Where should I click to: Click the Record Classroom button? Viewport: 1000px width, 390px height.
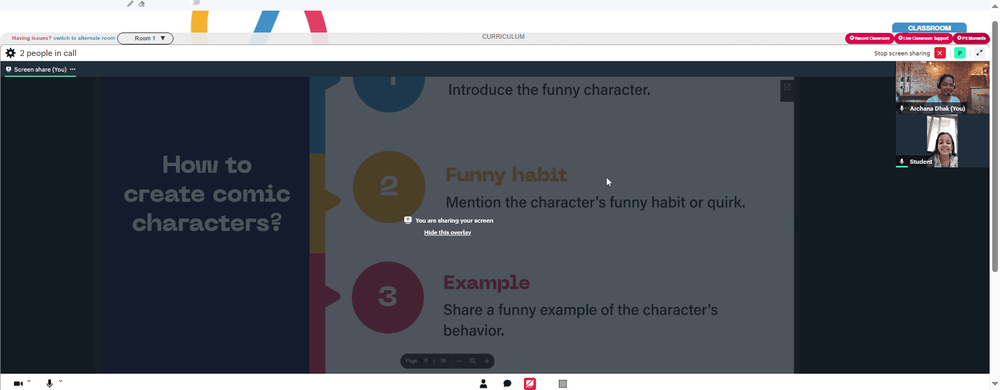(869, 39)
